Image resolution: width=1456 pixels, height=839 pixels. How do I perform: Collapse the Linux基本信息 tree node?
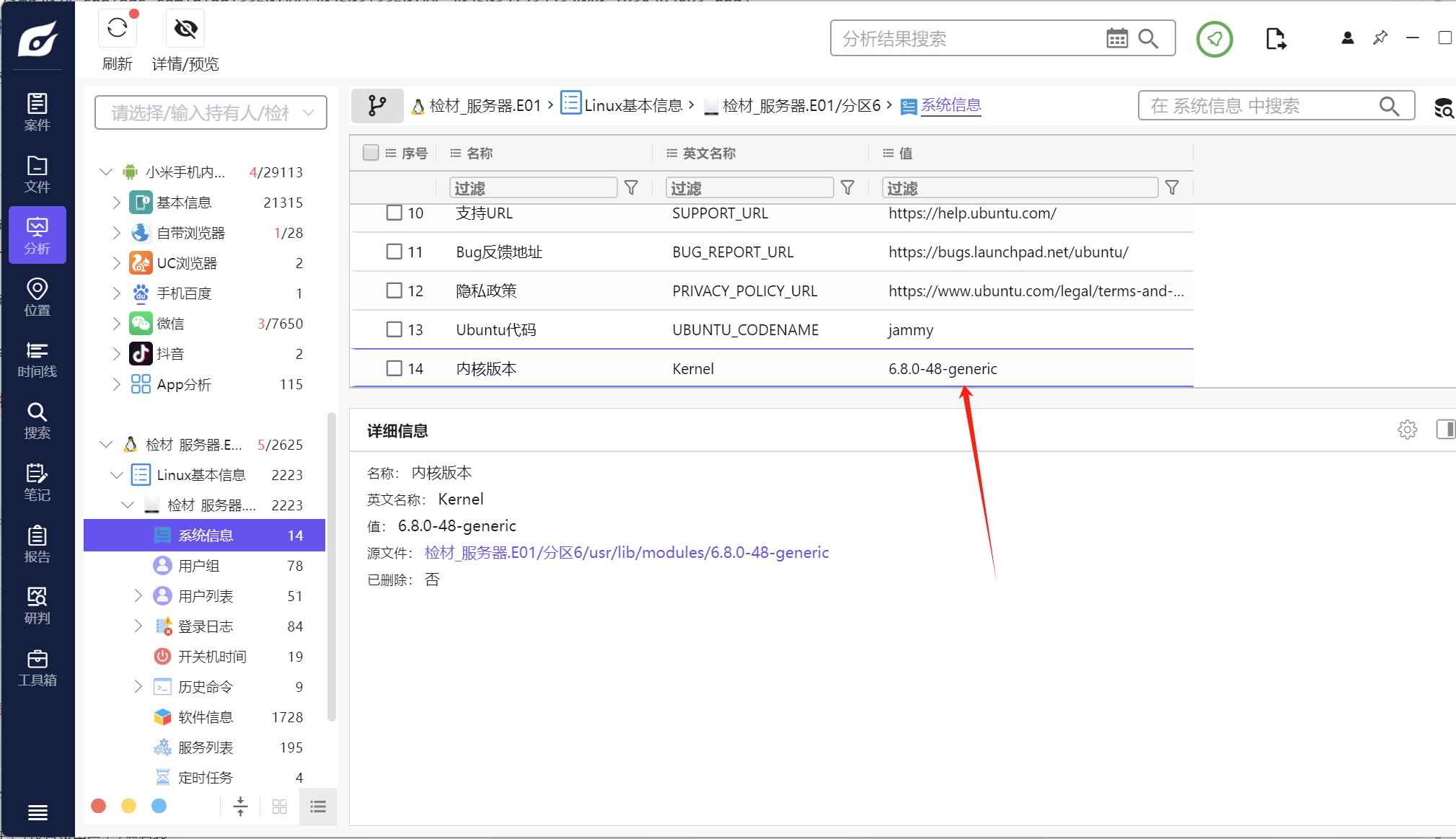116,475
